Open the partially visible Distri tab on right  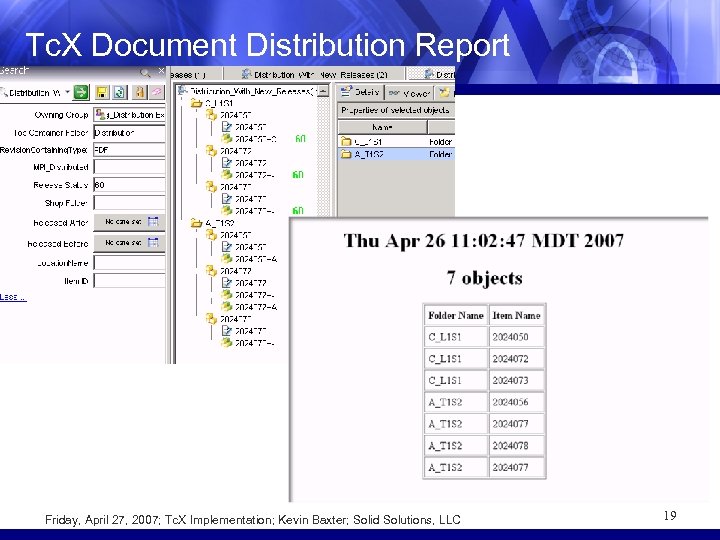[432, 74]
